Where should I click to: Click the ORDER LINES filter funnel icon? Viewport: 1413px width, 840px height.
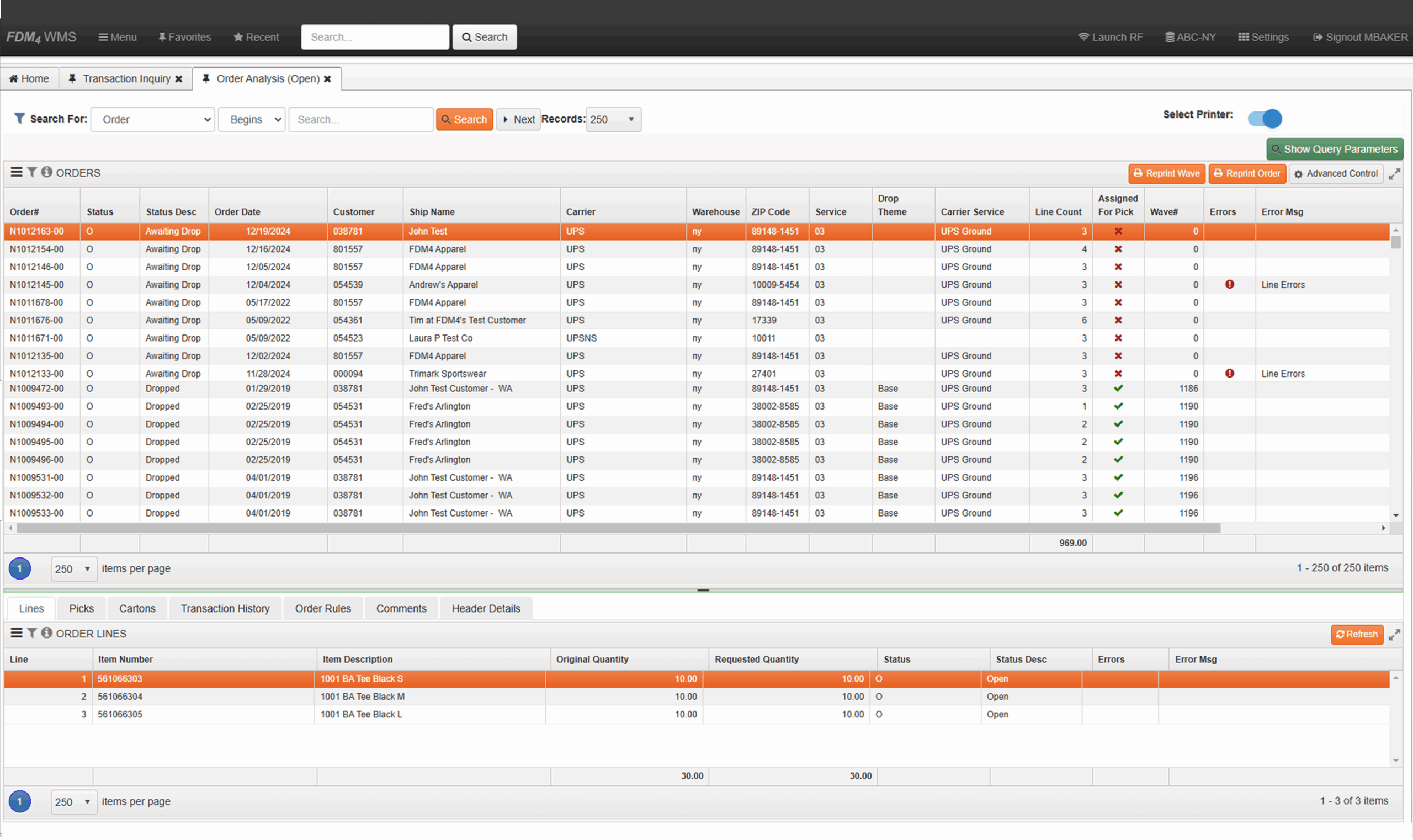(x=32, y=633)
